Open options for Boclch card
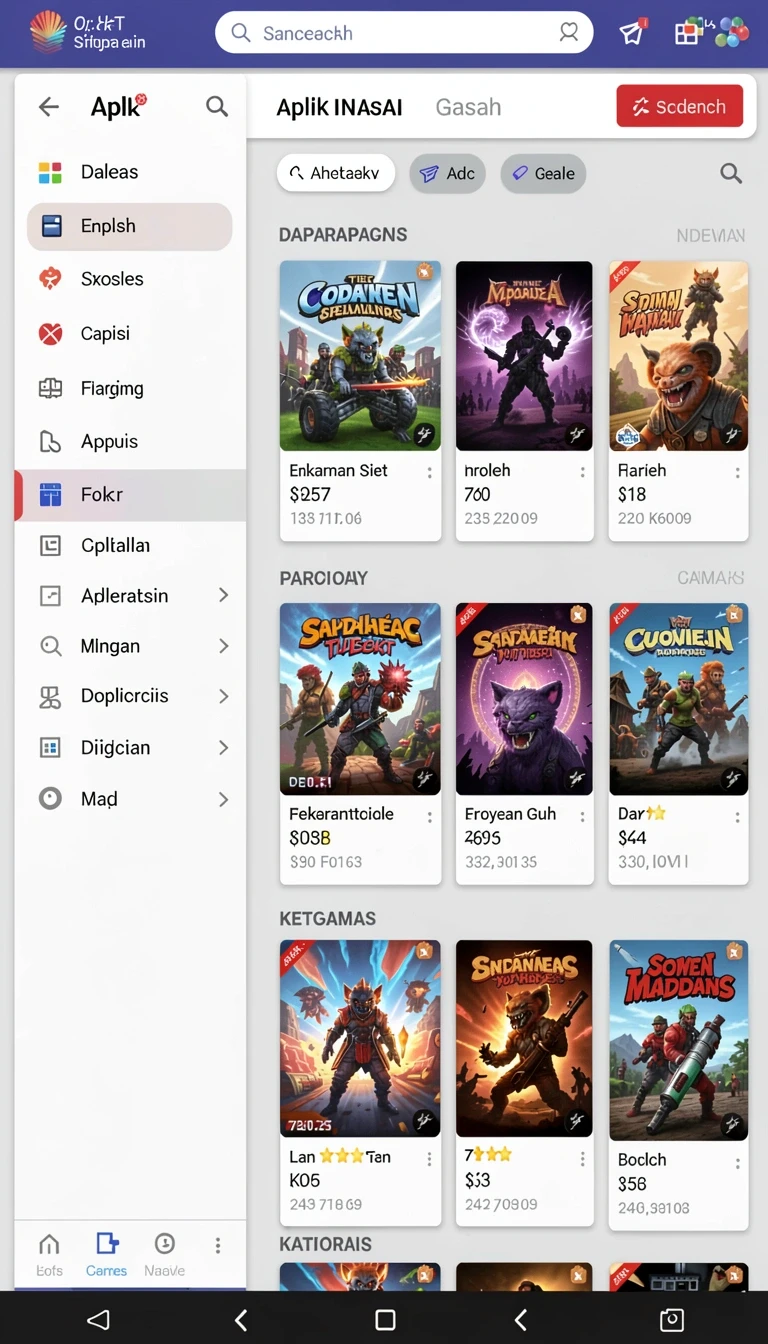The height and width of the screenshot is (1344, 768). coord(738,1163)
